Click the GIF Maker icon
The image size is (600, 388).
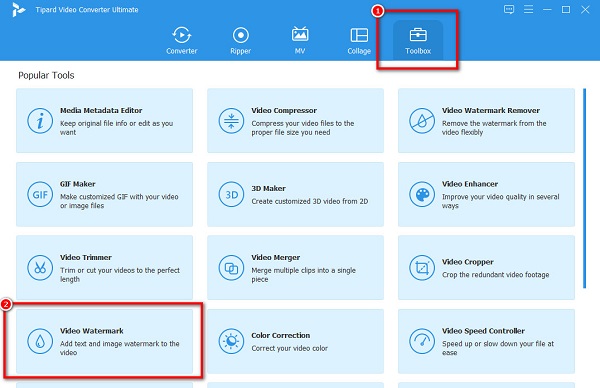point(40,194)
